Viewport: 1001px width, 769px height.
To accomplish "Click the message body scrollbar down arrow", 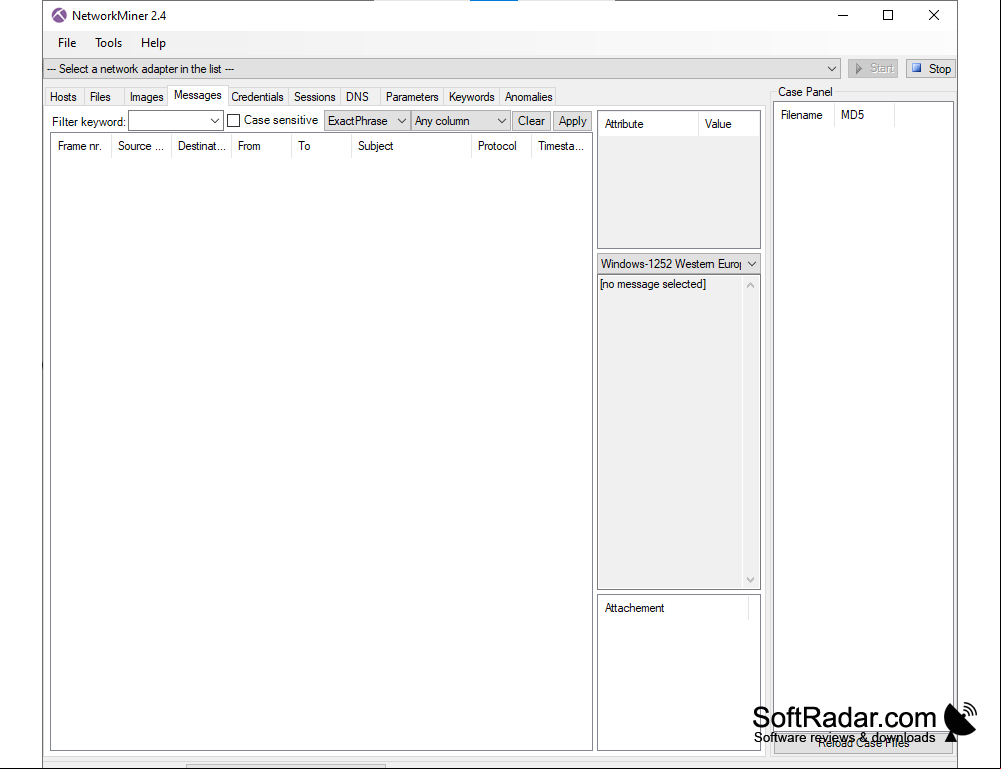I will 751,579.
